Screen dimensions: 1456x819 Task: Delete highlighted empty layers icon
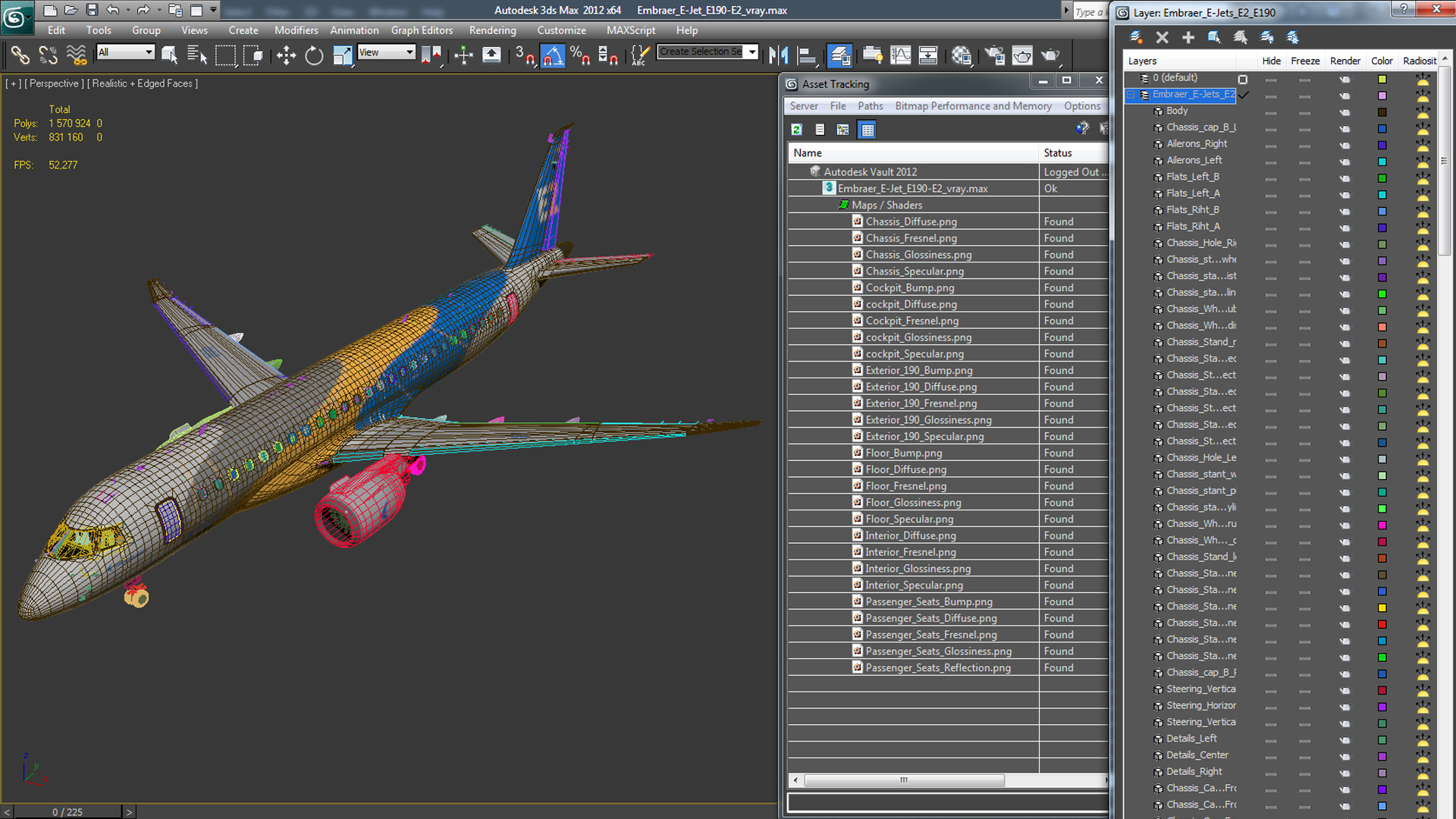[1162, 37]
